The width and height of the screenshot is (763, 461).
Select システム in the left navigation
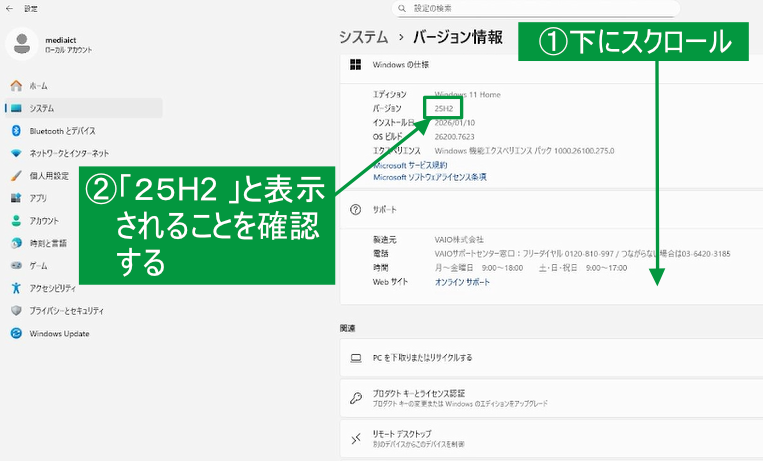[42, 108]
